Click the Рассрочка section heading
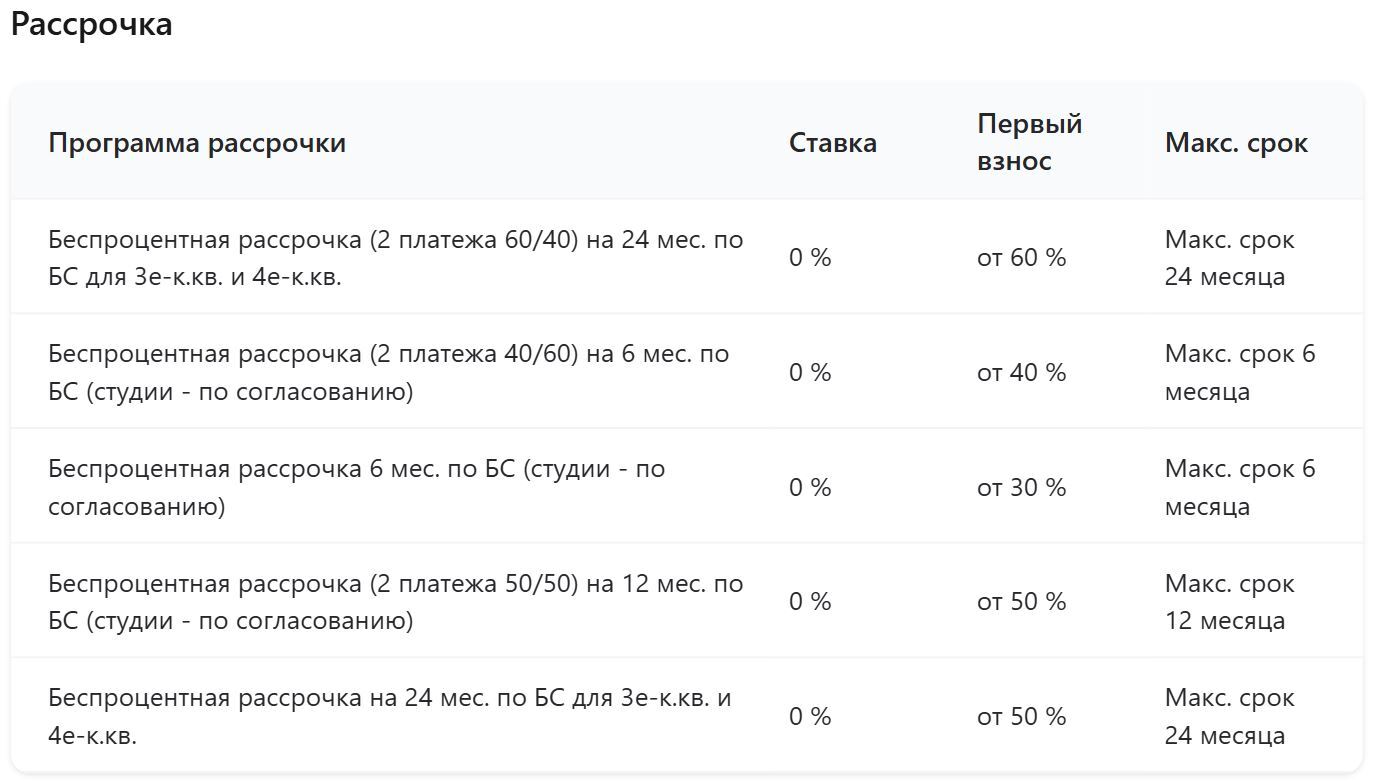This screenshot has height=783, width=1375. pyautogui.click(x=92, y=24)
